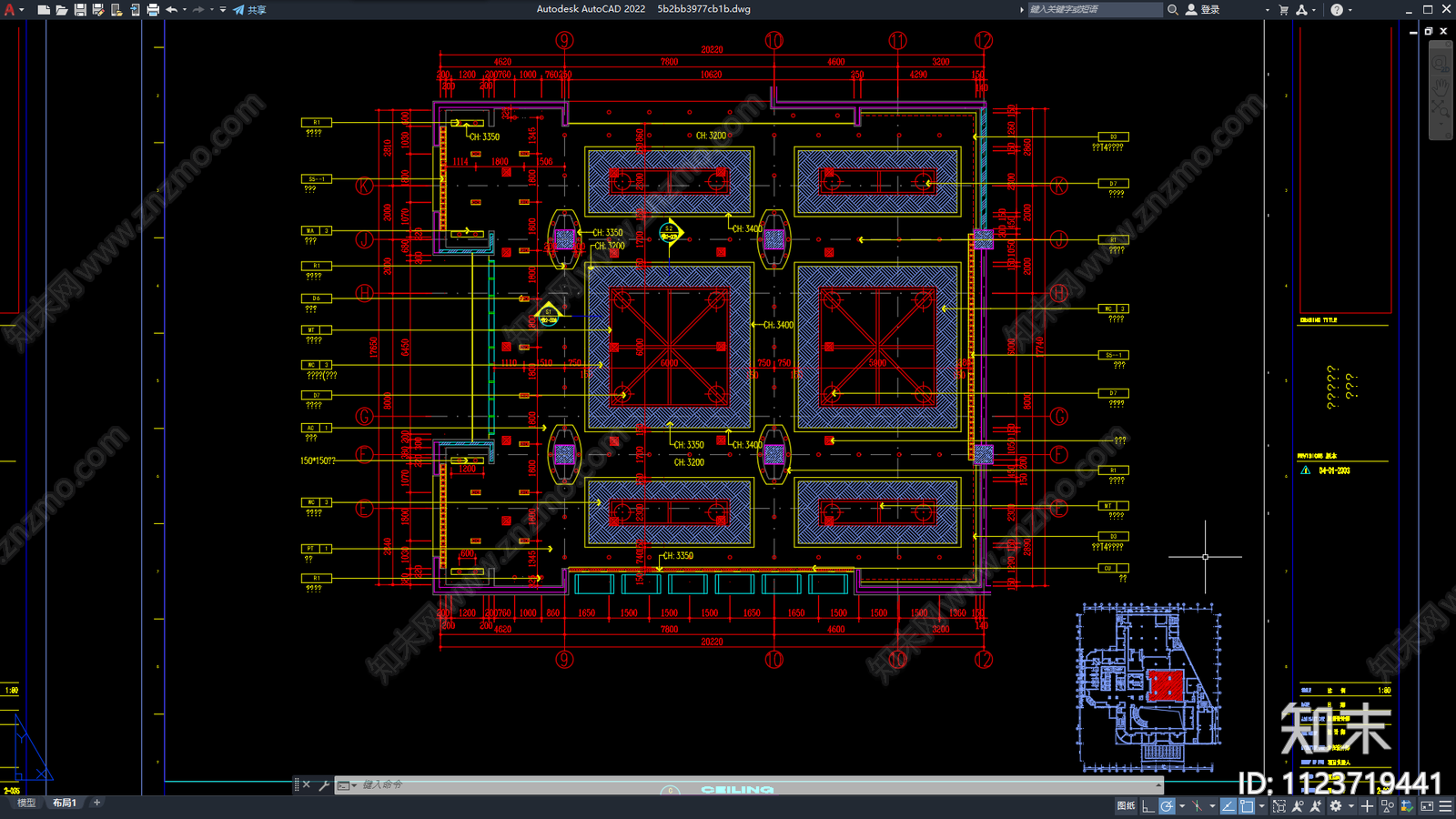Open Workspace Switching gear
The height and width of the screenshot is (819, 1456).
(1336, 806)
